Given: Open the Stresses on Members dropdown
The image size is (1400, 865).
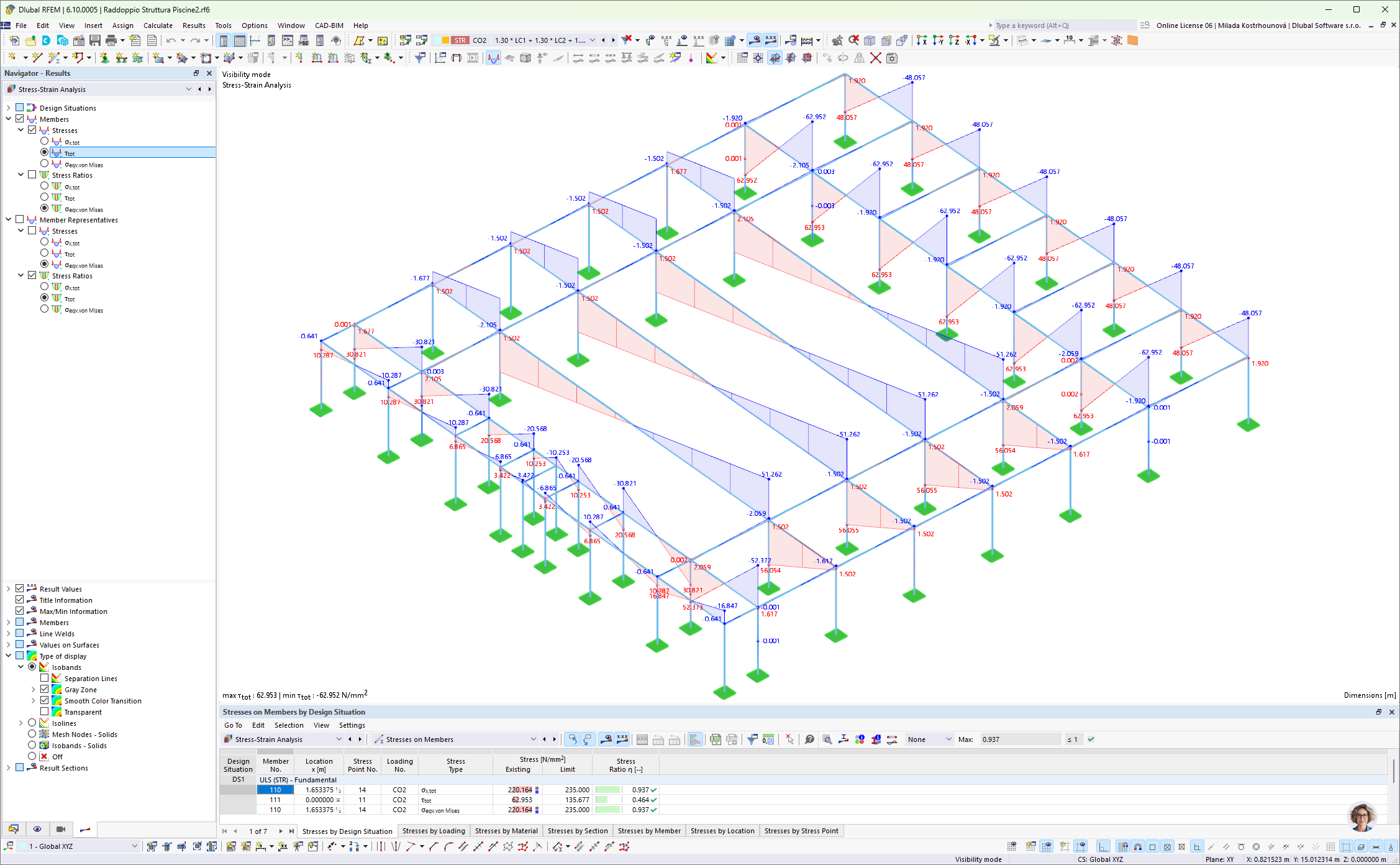Looking at the screenshot, I should [533, 739].
